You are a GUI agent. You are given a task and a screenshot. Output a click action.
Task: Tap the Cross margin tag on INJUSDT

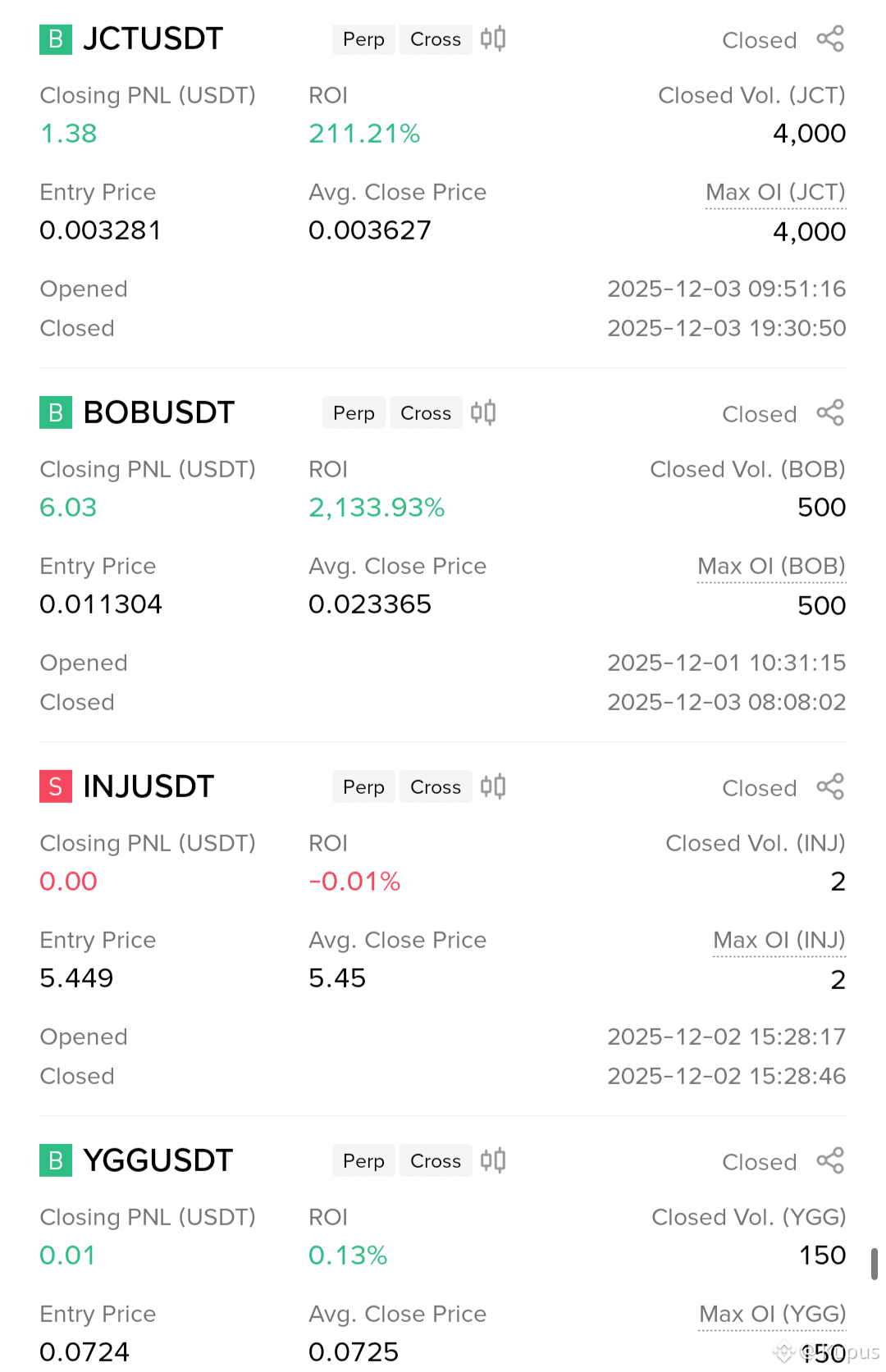point(436,787)
